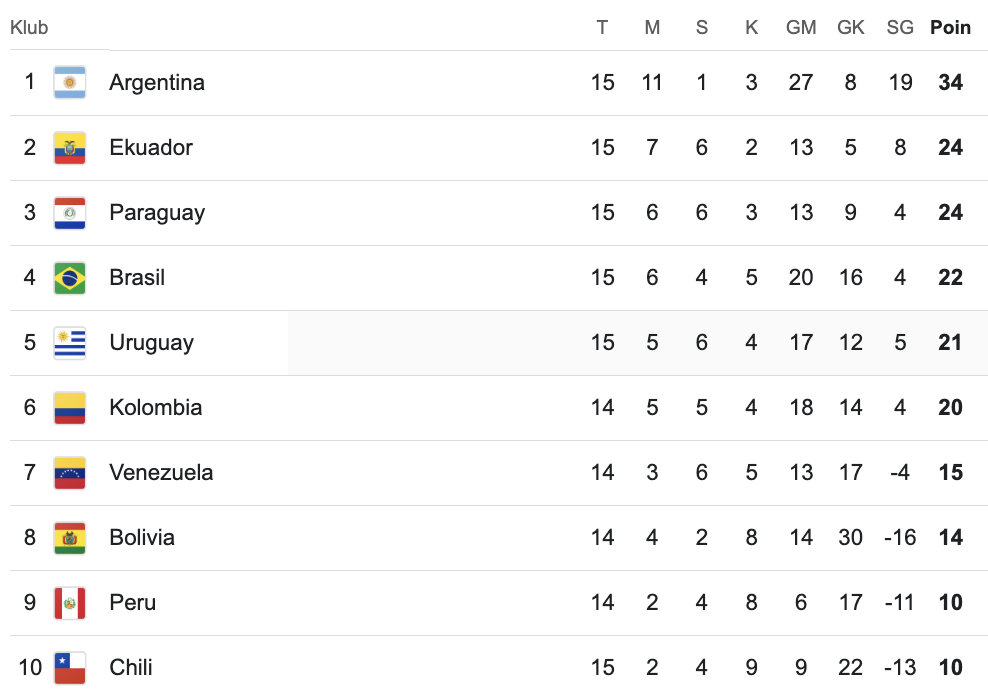Select the Venezuela team name

click(161, 472)
